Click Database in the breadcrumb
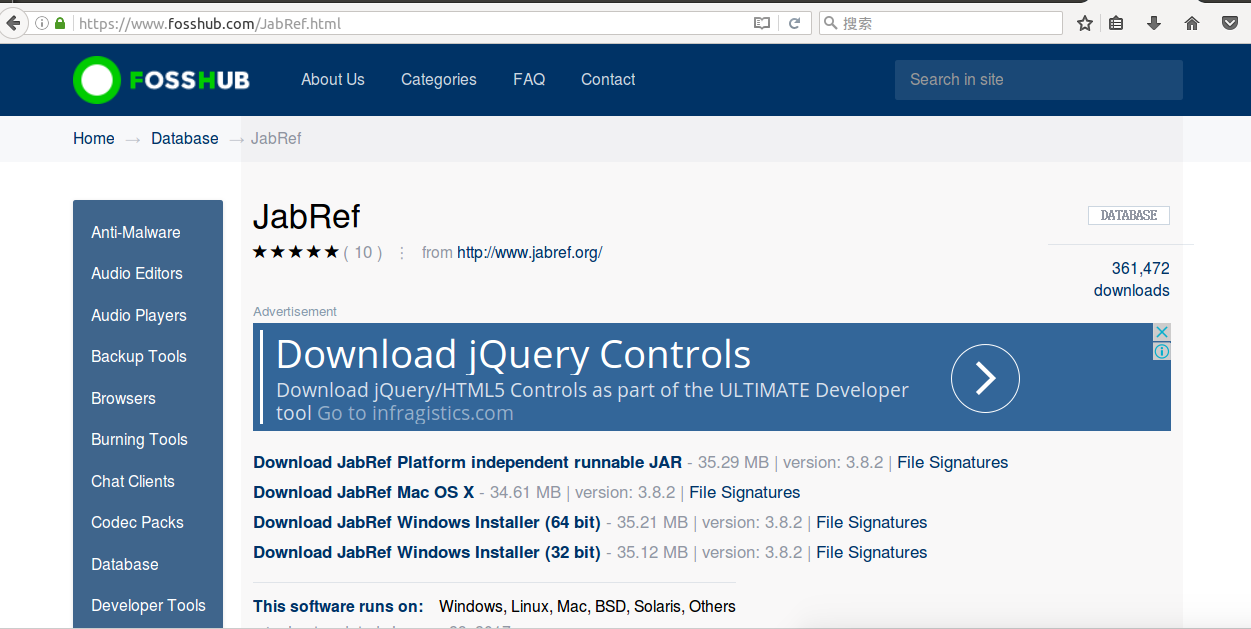The height and width of the screenshot is (629, 1251). (185, 139)
